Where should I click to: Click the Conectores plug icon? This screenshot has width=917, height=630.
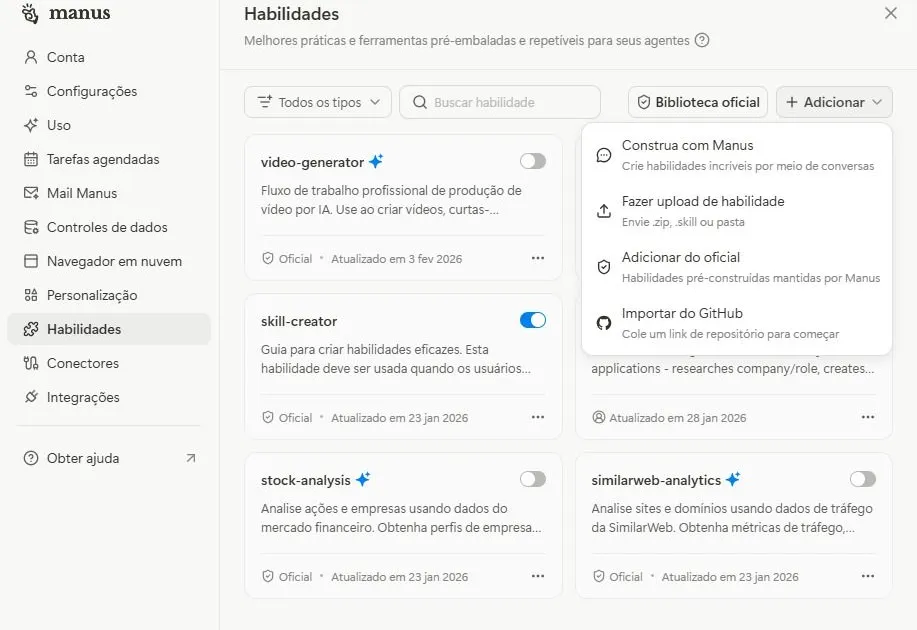[x=29, y=363]
